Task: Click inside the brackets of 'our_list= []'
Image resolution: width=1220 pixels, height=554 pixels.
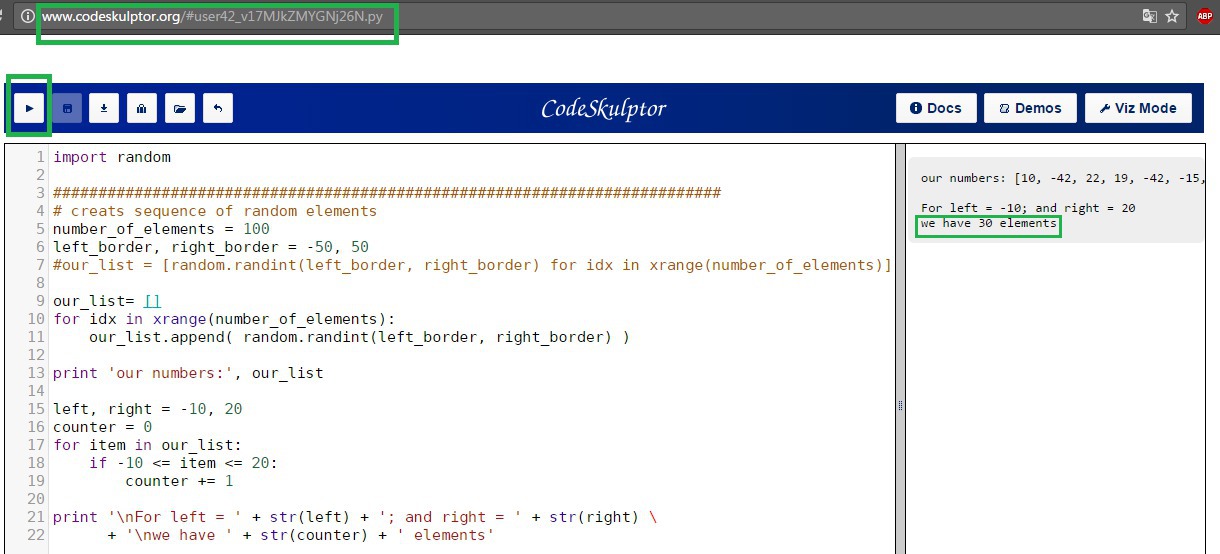Action: [x=152, y=301]
